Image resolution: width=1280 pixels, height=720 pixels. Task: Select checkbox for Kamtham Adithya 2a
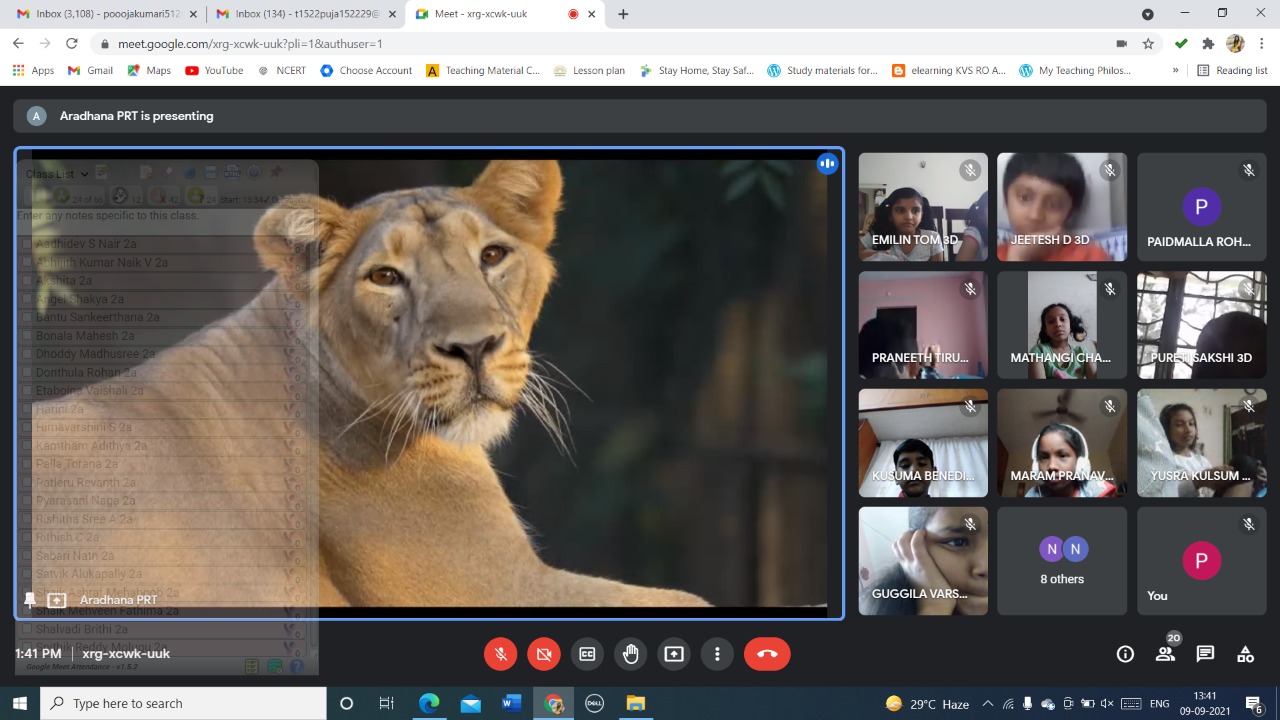(27, 446)
